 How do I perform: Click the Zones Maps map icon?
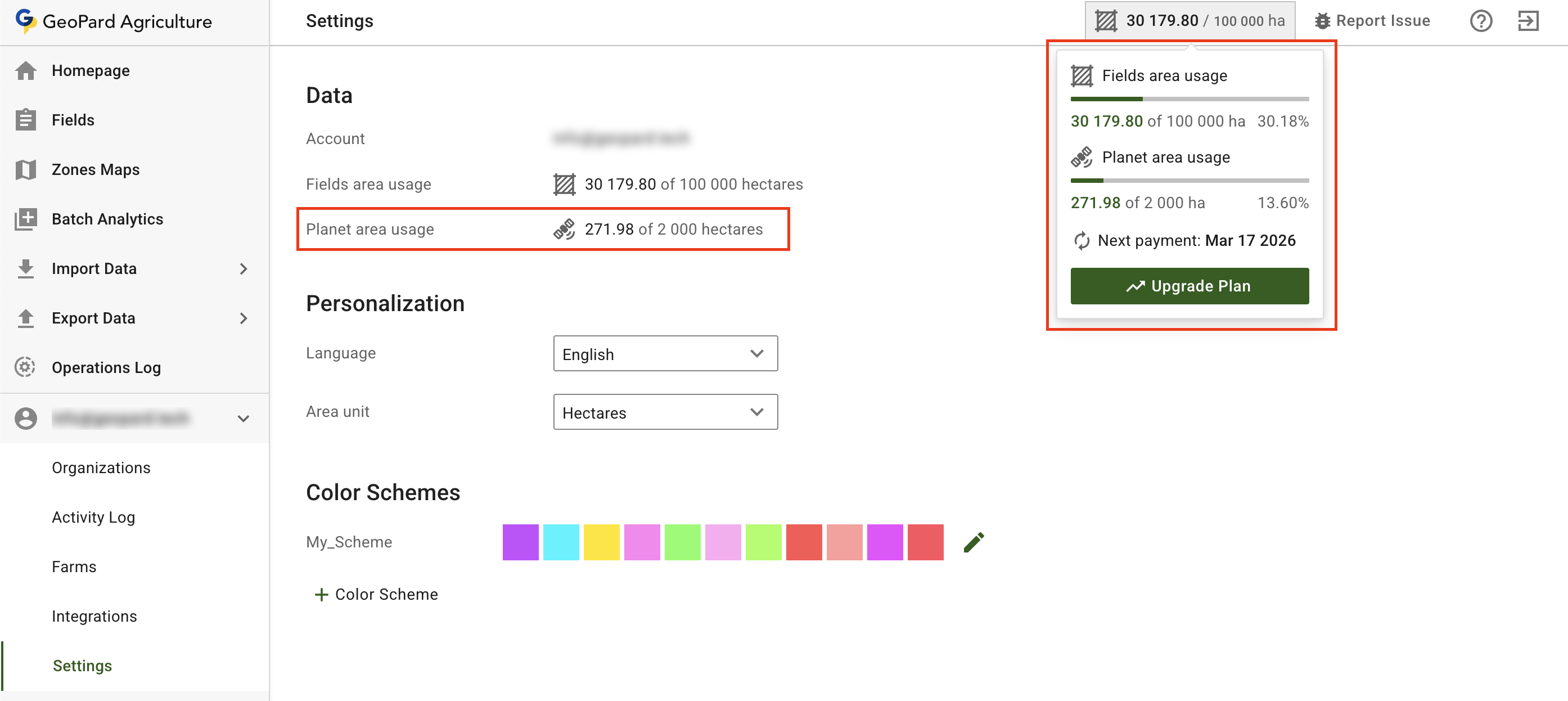click(x=25, y=169)
